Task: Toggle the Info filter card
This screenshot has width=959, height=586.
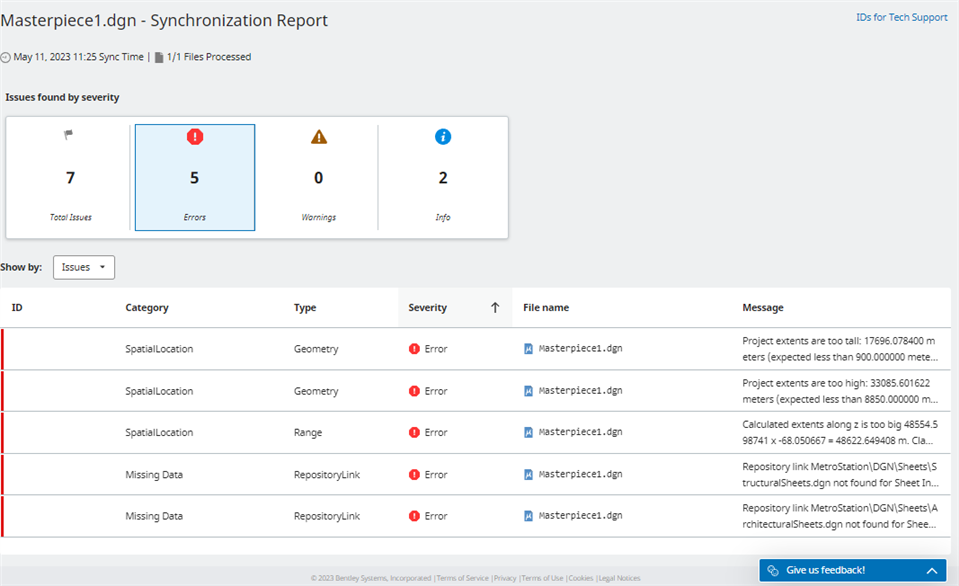Action: [x=442, y=177]
